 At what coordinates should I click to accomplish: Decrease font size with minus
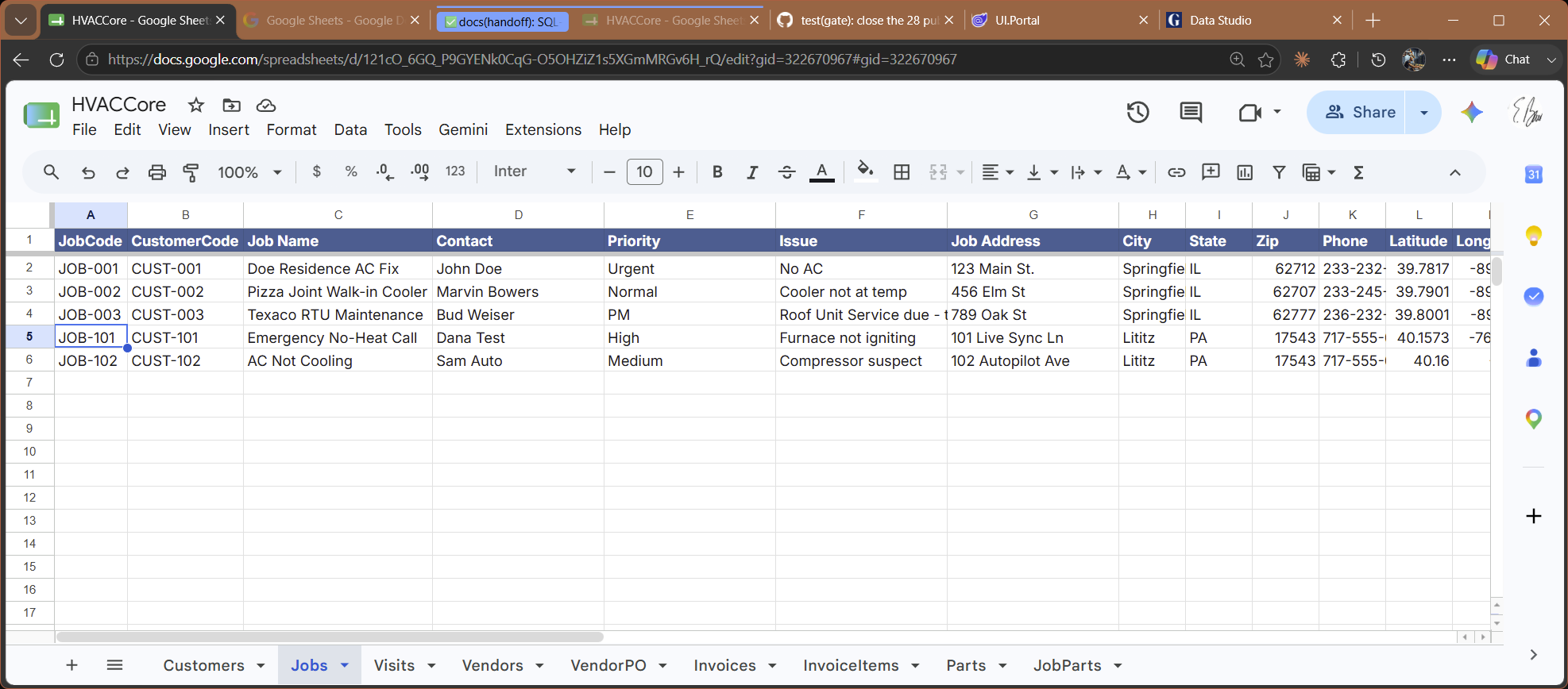click(x=609, y=172)
